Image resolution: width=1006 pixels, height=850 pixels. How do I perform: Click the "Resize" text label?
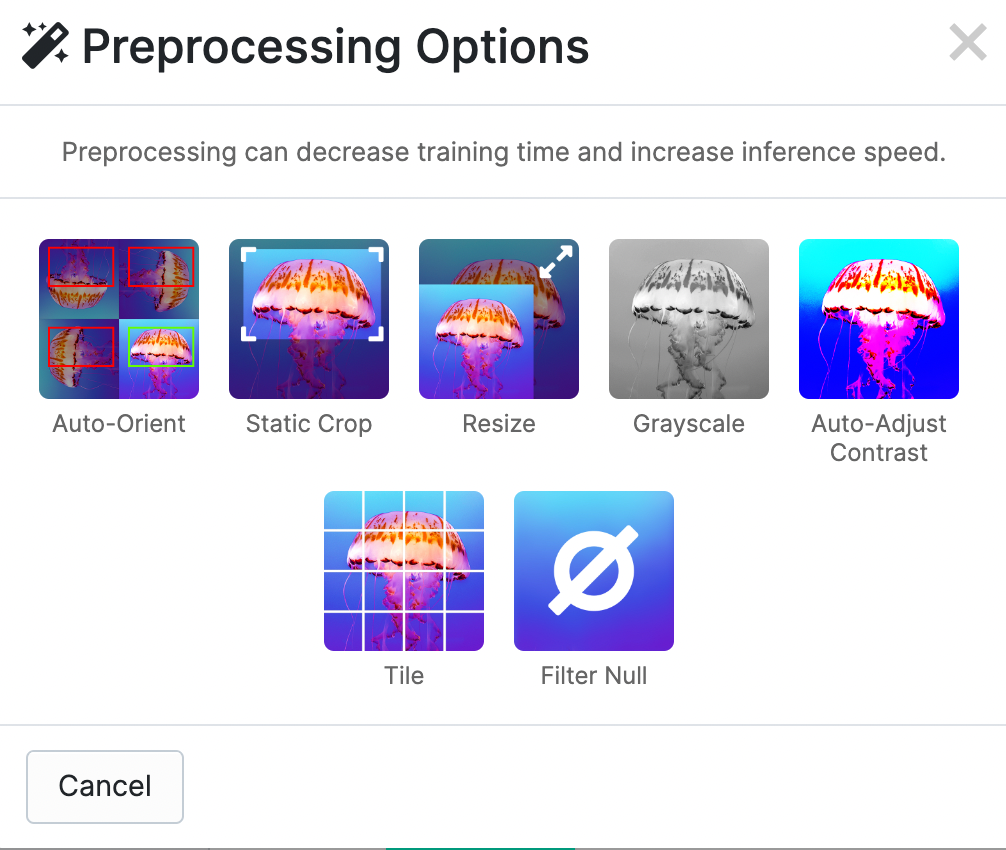click(x=499, y=423)
